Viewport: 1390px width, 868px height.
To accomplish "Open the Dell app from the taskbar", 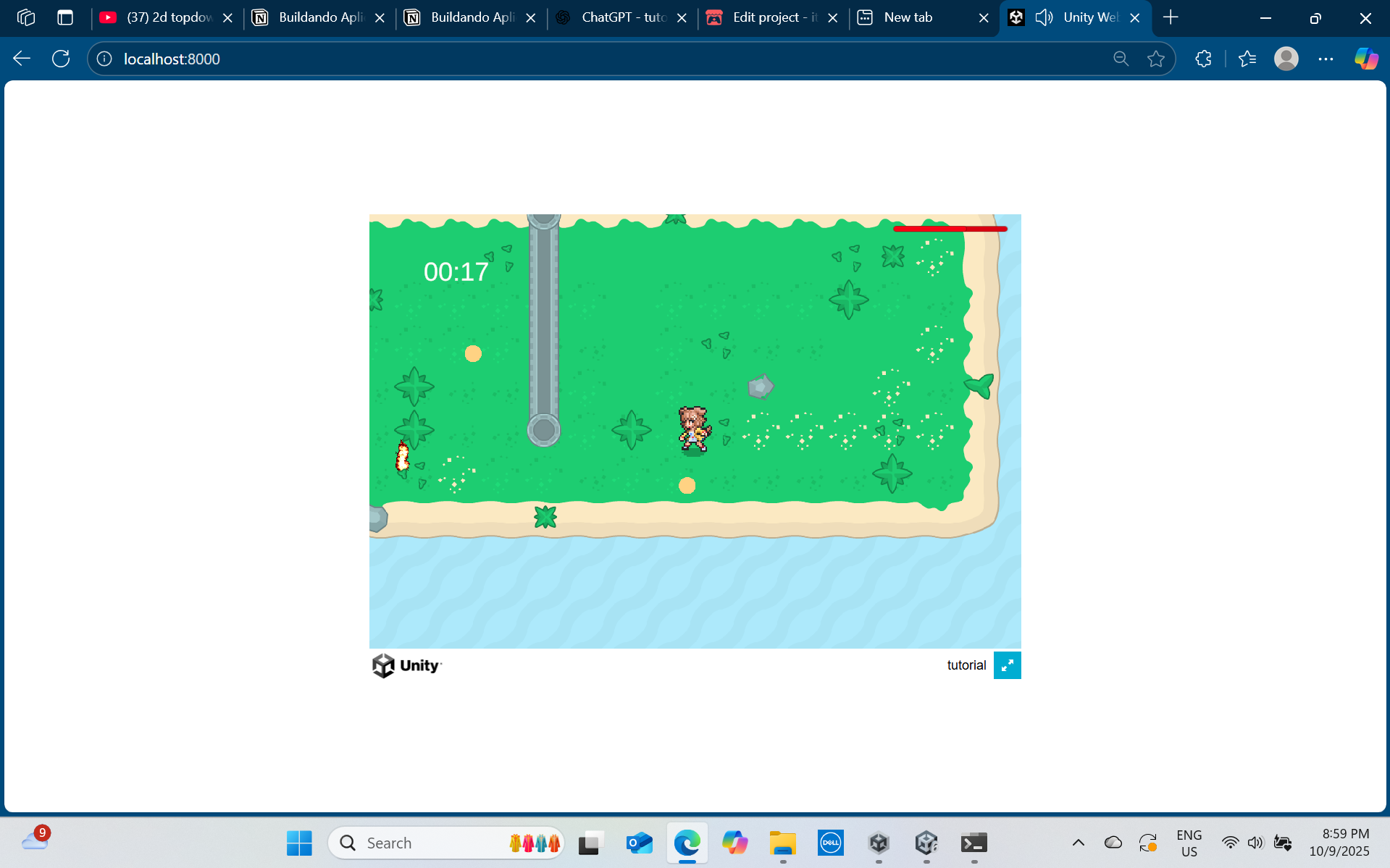I will tap(831, 843).
